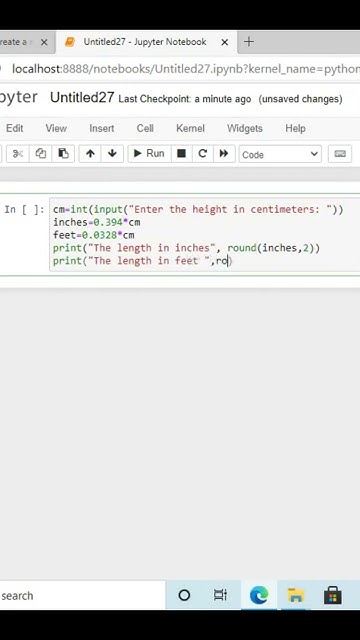The height and width of the screenshot is (640, 360).
Task: Open command palette keyboard icon
Action: tap(340, 154)
